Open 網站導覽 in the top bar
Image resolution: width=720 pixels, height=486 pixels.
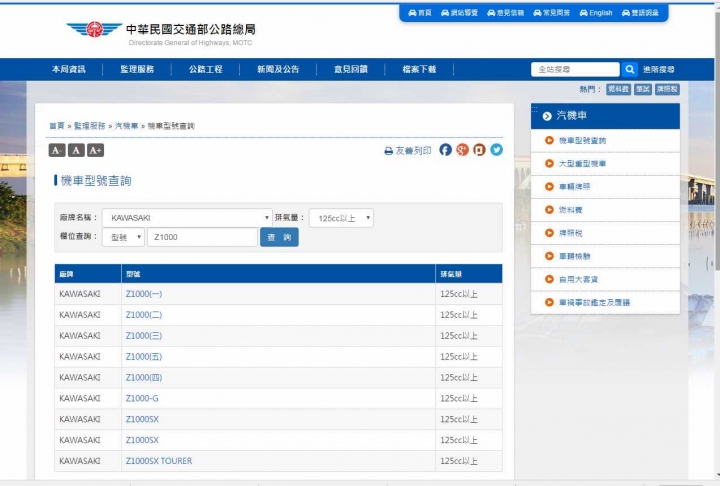[x=459, y=13]
